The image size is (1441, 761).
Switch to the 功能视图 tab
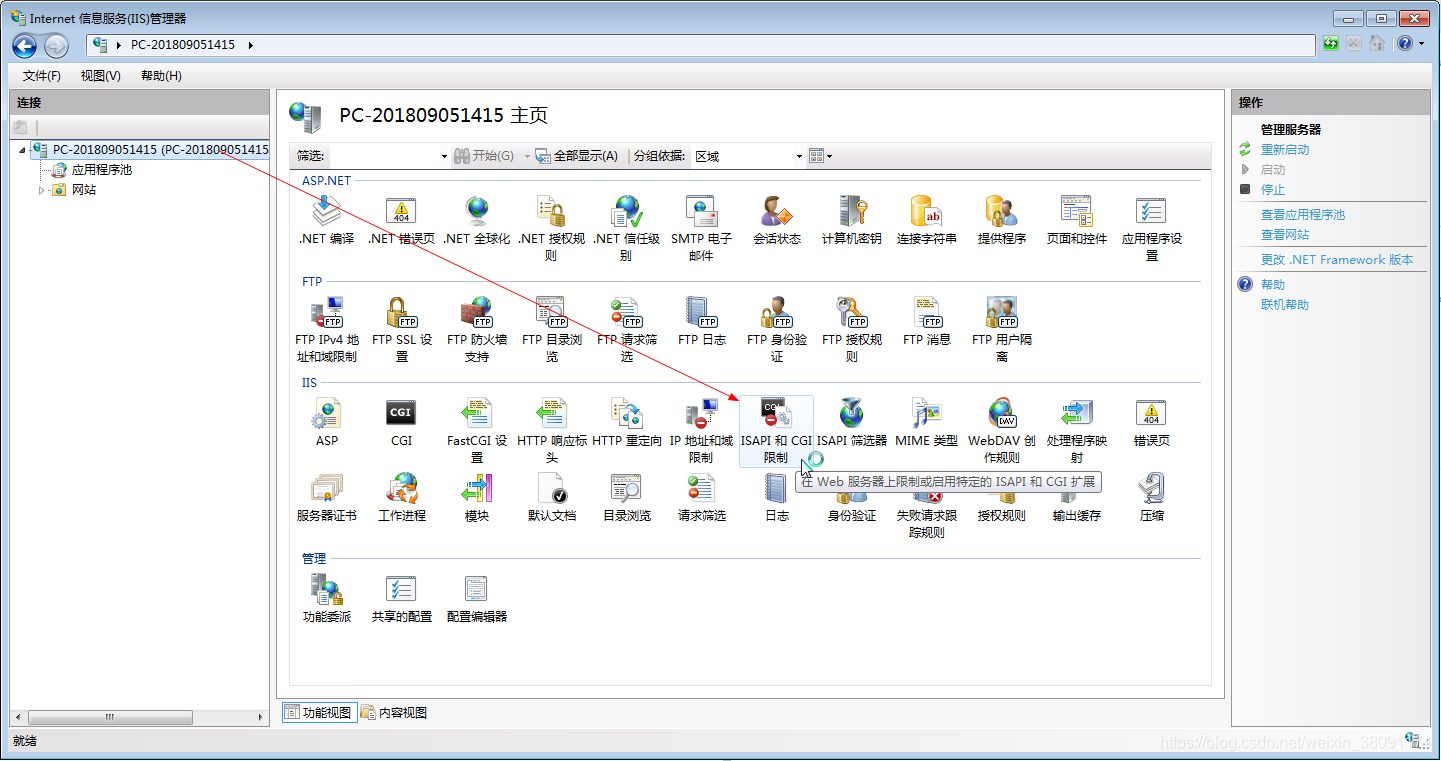coord(319,712)
